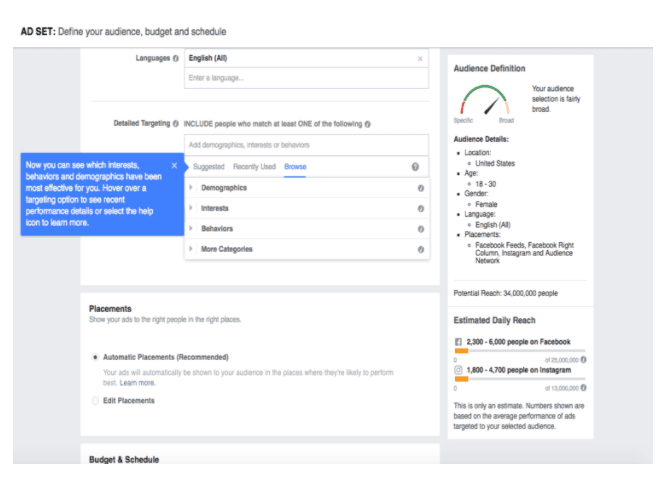The image size is (671, 485).
Task: Click the Budget & Schedule heading
Action: [124, 460]
